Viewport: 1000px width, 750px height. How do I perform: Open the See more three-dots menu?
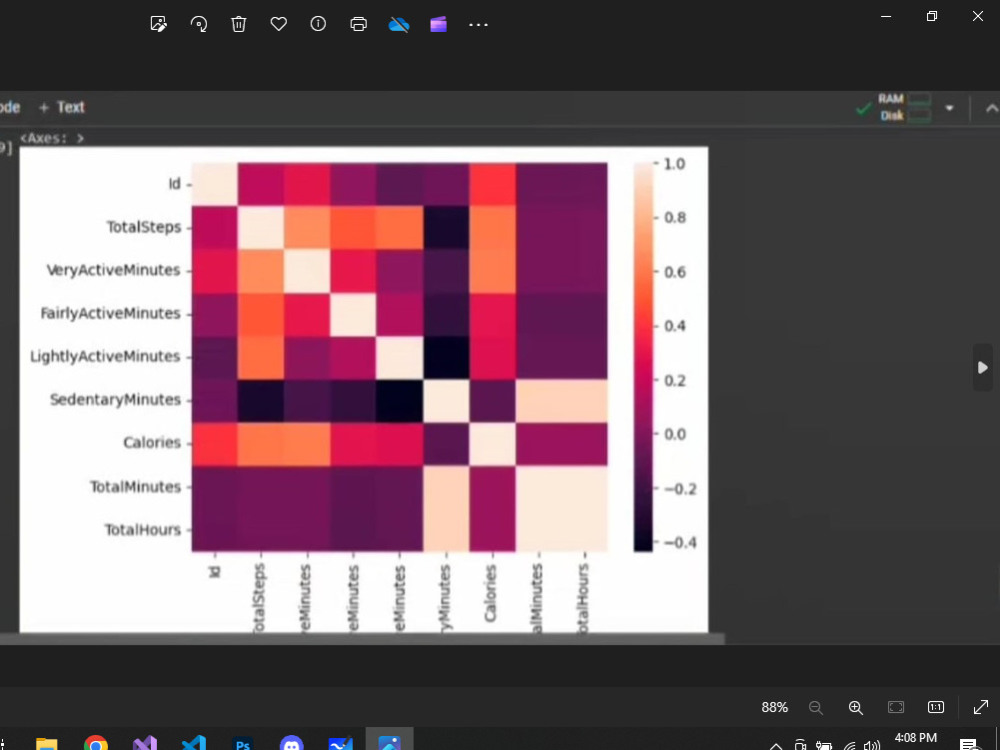click(x=478, y=25)
